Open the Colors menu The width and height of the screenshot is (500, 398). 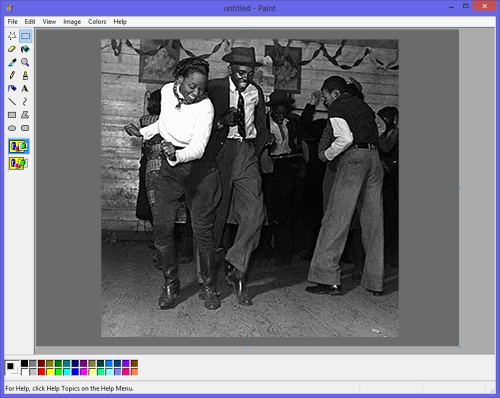click(97, 22)
